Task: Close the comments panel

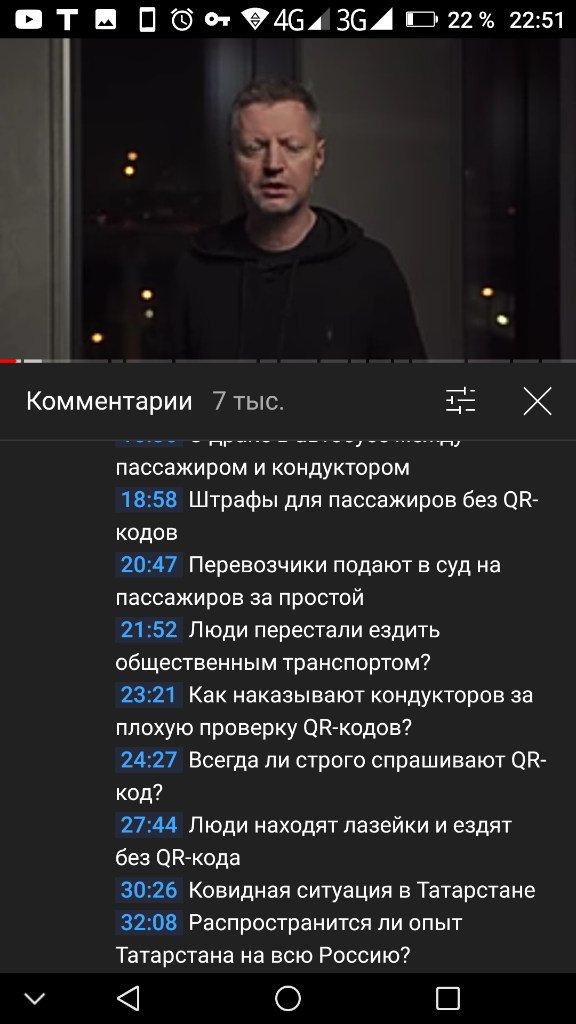Action: [537, 401]
